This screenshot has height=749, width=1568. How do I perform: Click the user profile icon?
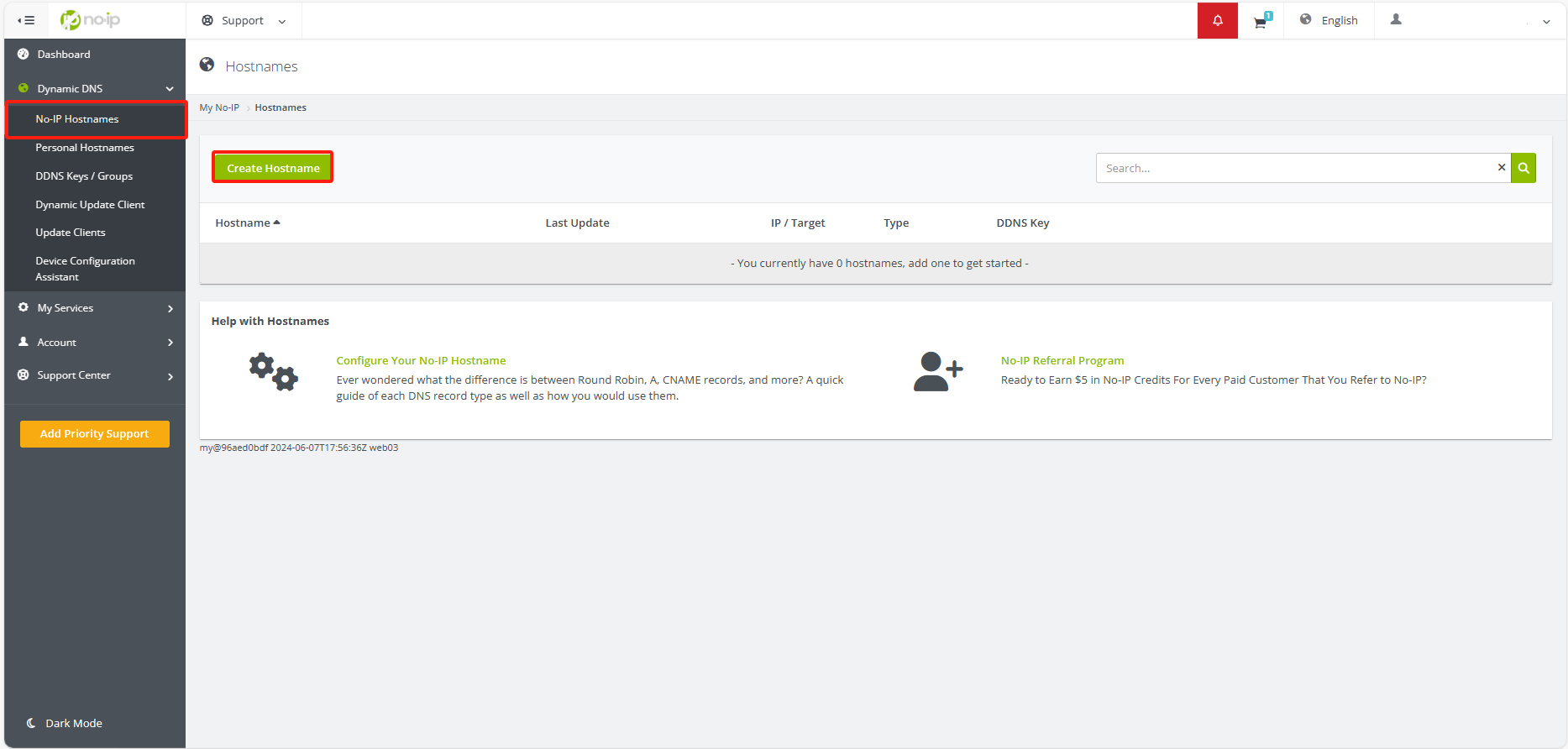click(1396, 20)
